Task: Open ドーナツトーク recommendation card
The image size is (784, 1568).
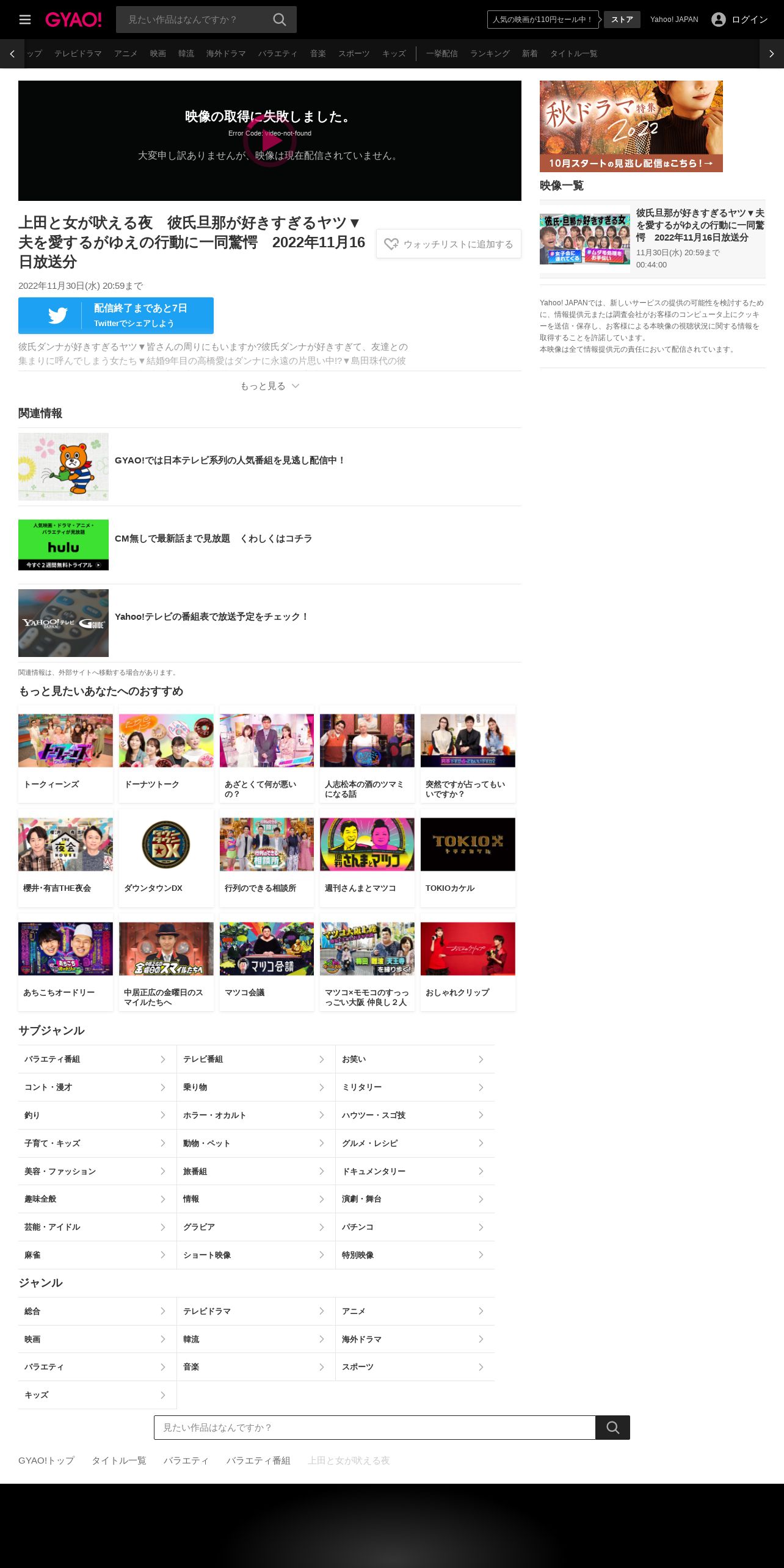Action: coord(166,754)
